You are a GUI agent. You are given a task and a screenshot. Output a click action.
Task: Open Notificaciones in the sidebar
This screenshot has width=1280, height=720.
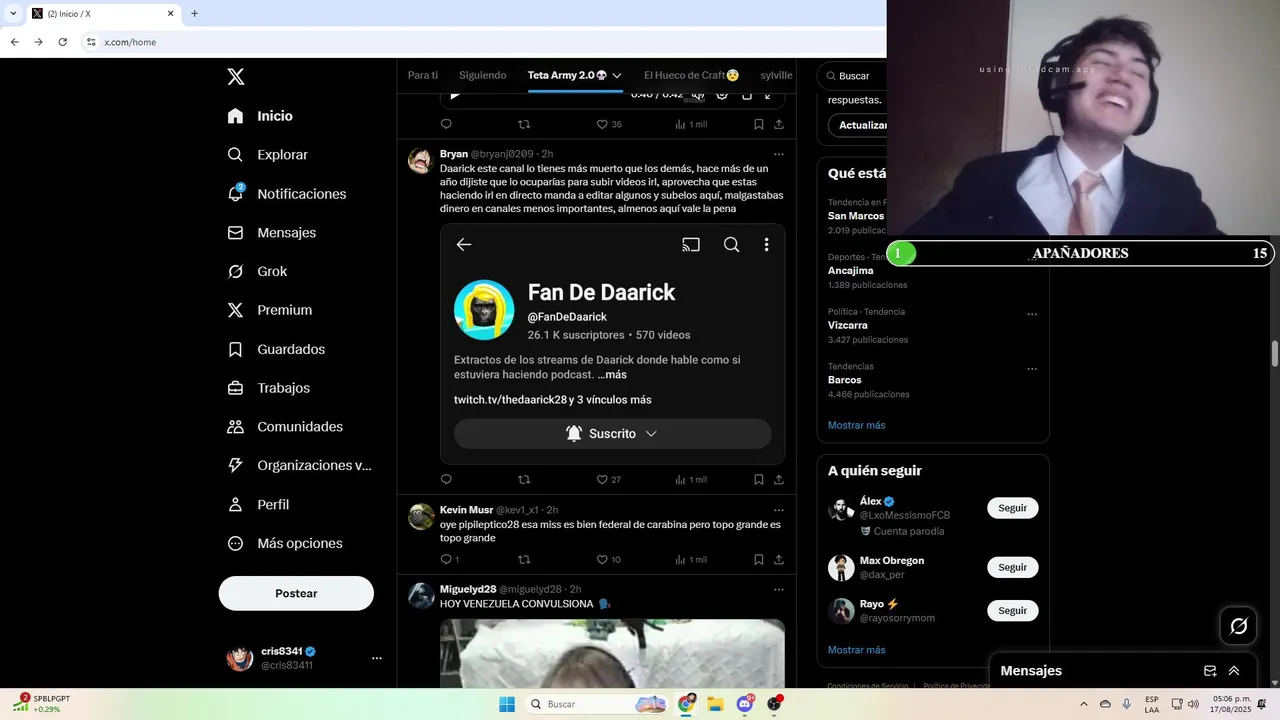coord(286,194)
